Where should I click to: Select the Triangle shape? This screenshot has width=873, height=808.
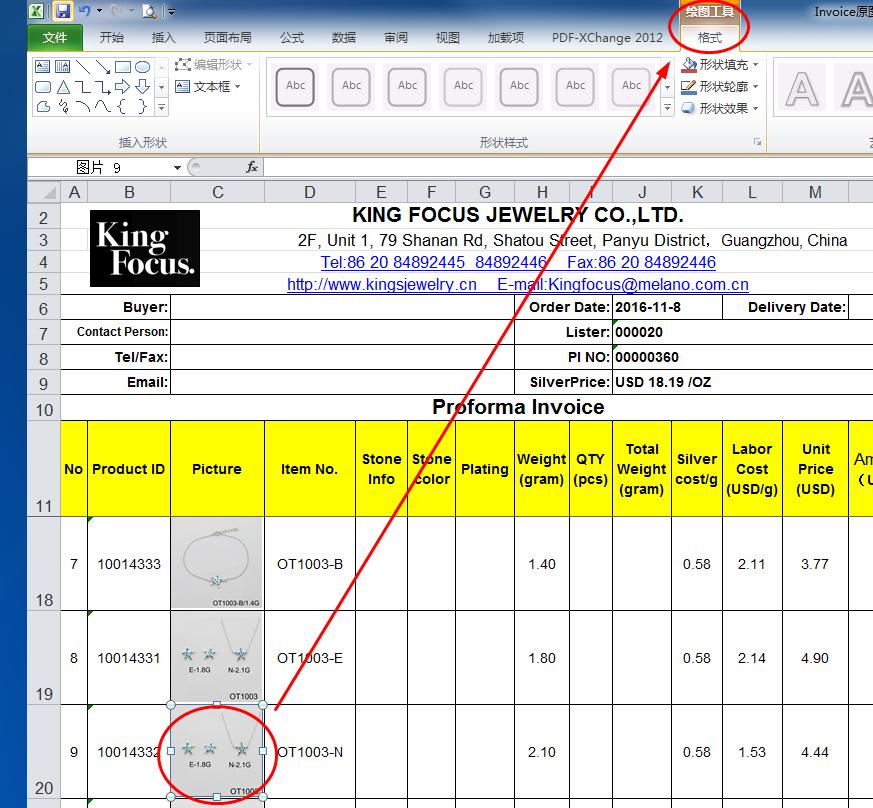coord(63,87)
